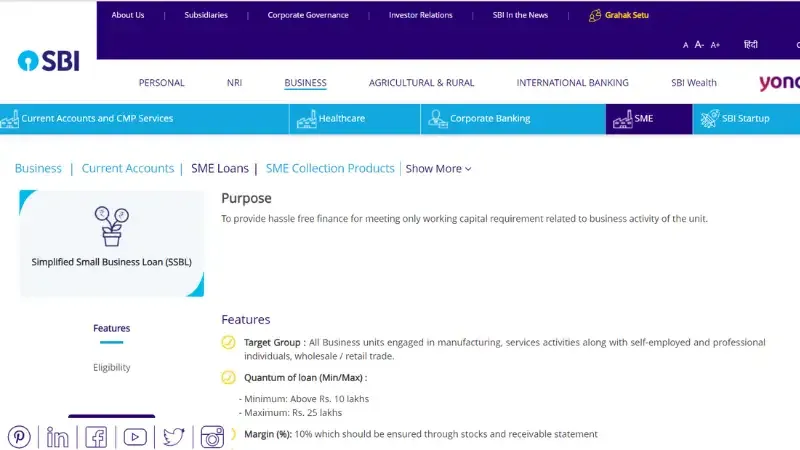Open the About Us link
800x450 pixels.
click(x=128, y=15)
